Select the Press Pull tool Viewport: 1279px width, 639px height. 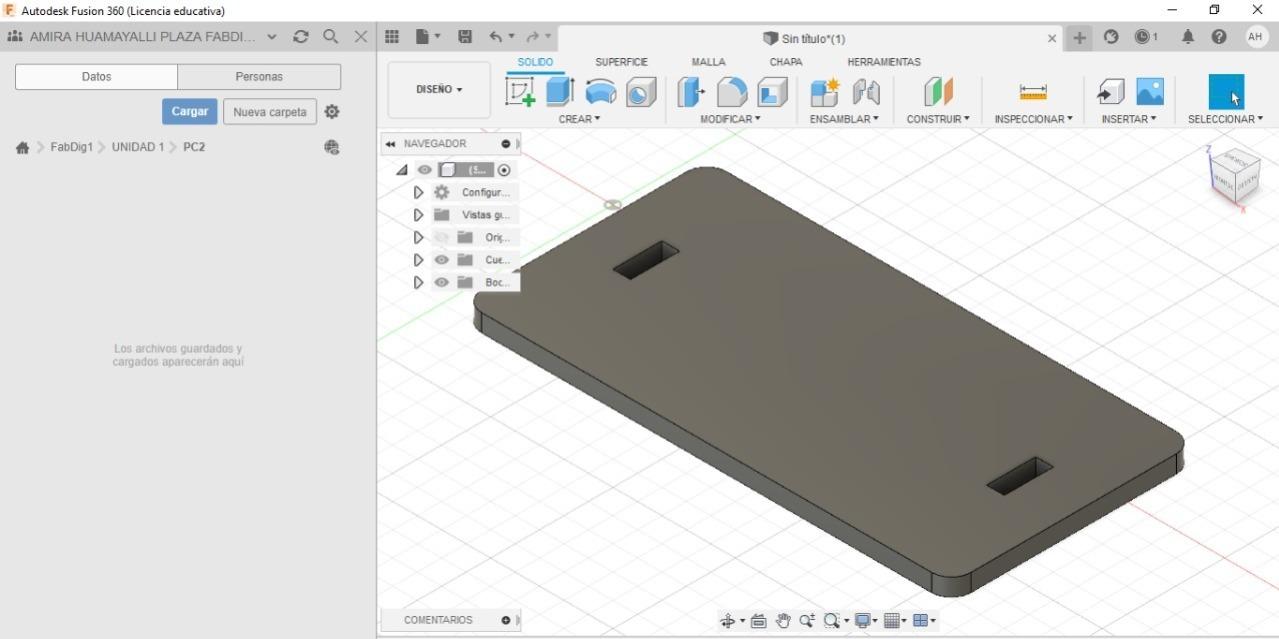coord(691,92)
